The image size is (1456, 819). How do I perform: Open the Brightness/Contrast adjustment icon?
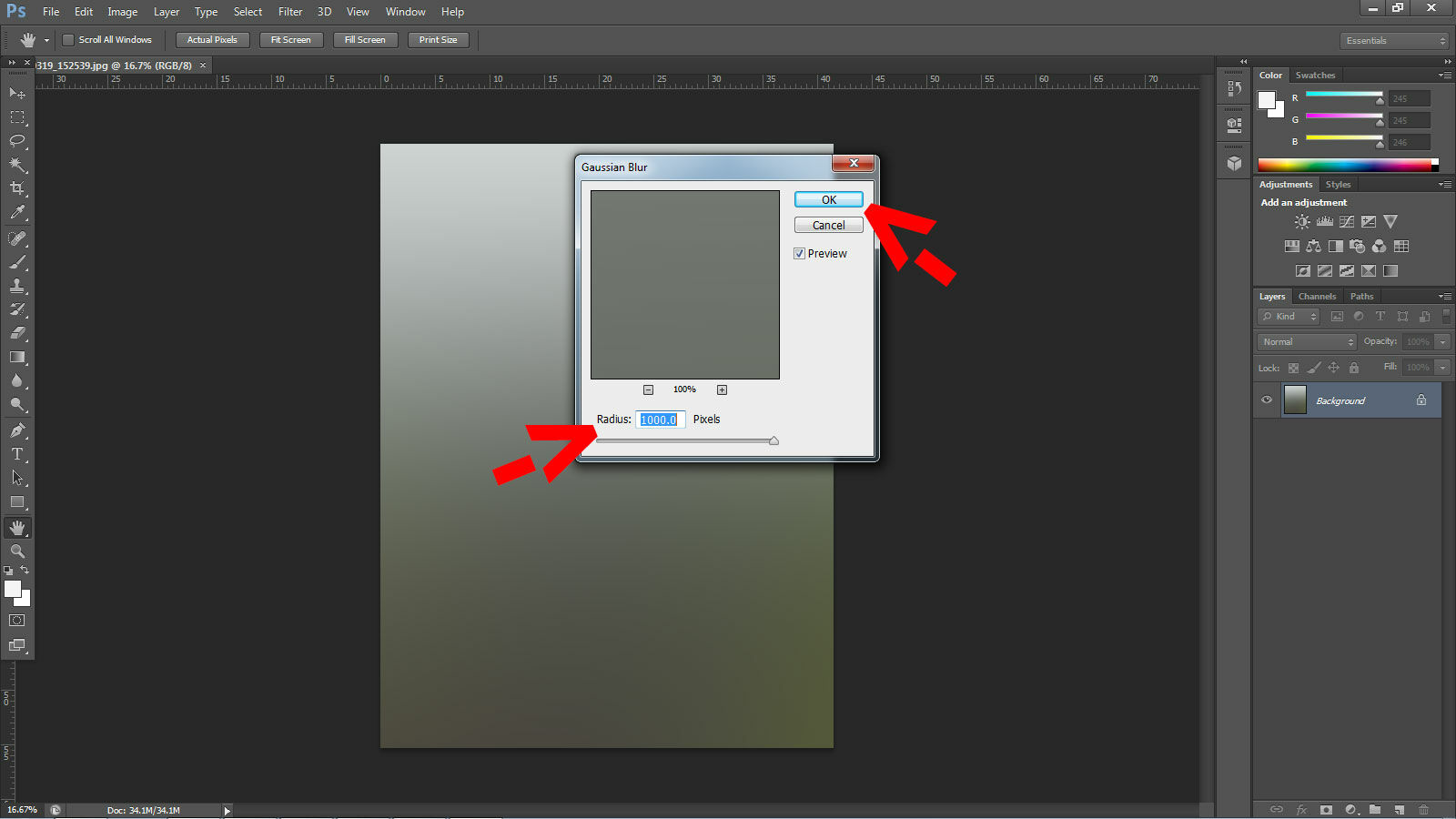[1302, 221]
